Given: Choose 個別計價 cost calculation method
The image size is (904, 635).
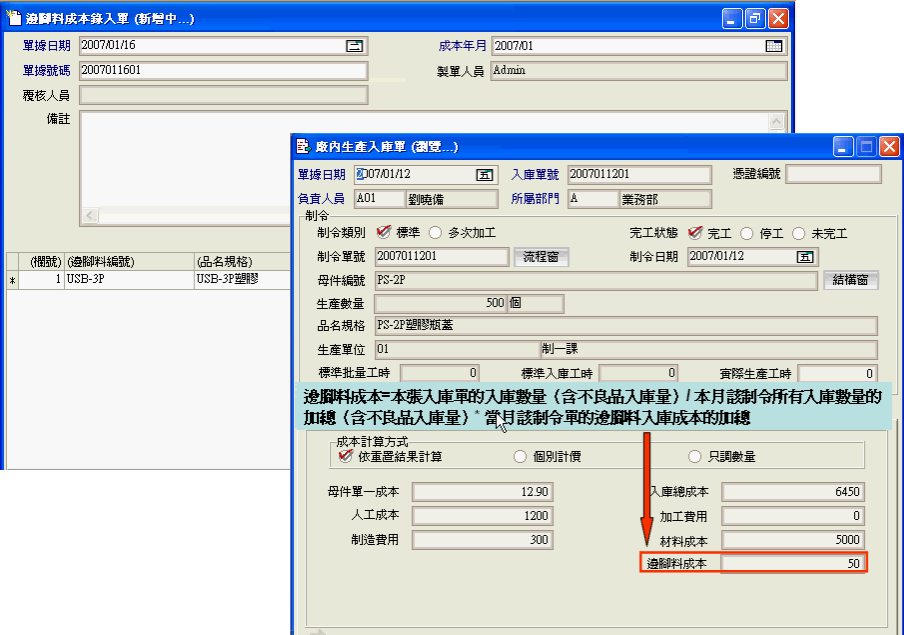Looking at the screenshot, I should (519, 457).
